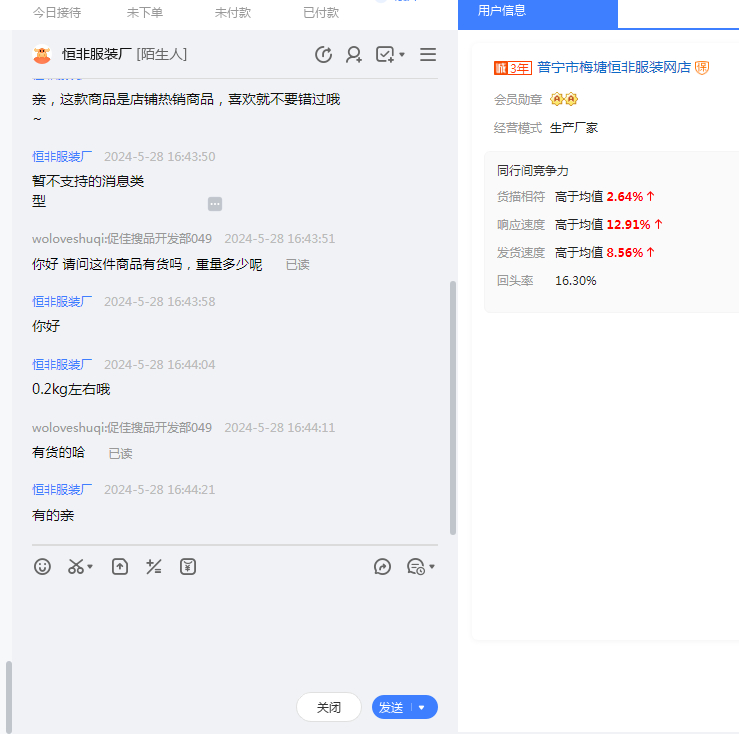The height and width of the screenshot is (734, 739).
Task: Click message 你好 请问这件商品有货吗
Action: [x=147, y=264]
